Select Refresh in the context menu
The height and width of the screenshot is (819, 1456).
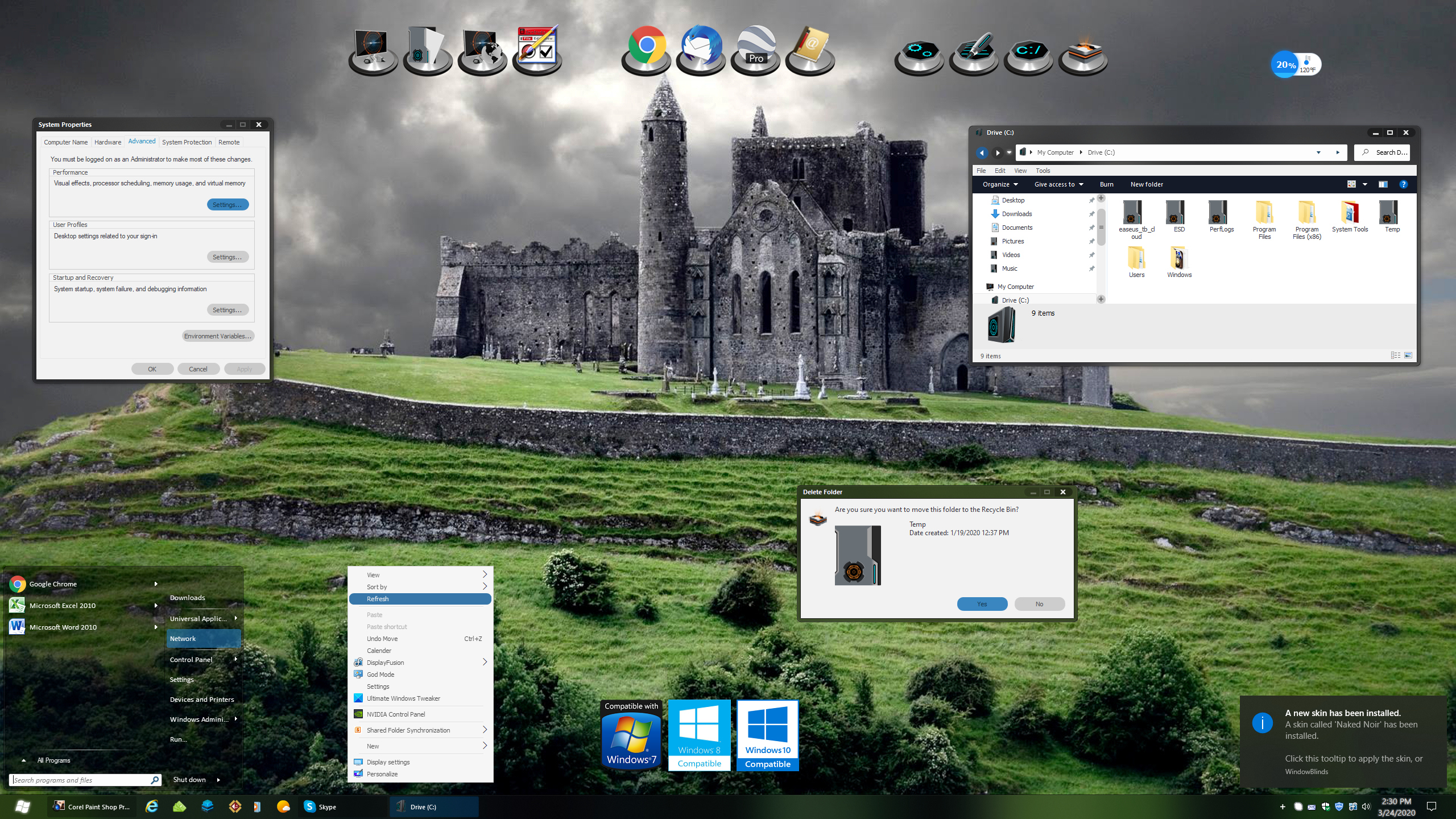click(x=420, y=599)
